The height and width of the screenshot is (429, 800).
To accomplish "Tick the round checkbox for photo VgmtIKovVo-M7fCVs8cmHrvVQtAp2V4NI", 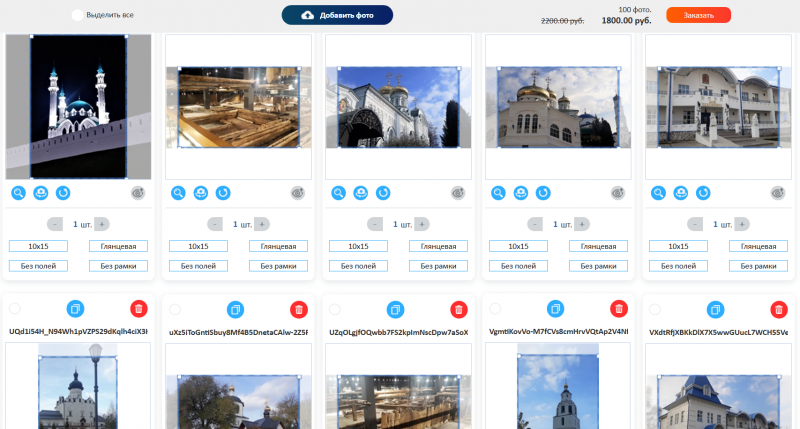I will [x=495, y=310].
